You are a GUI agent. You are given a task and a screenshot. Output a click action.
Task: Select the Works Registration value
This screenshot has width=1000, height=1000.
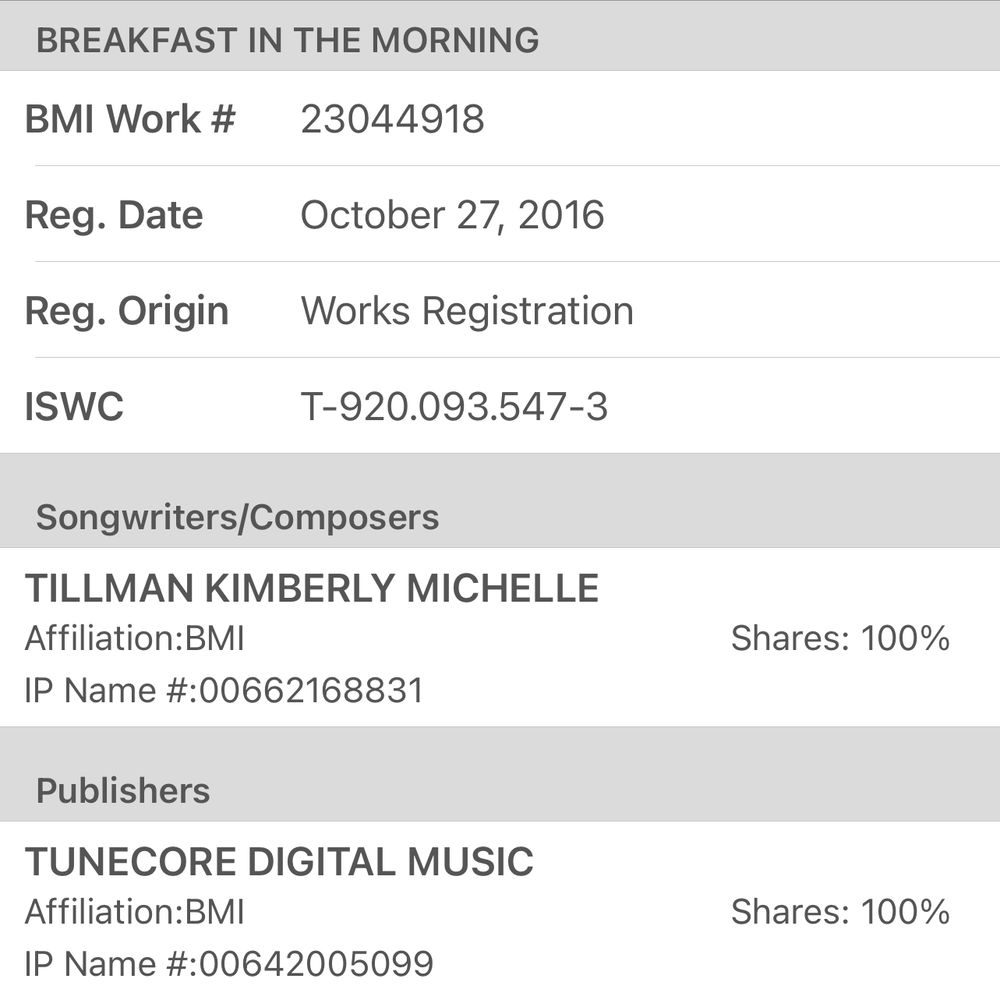click(467, 311)
